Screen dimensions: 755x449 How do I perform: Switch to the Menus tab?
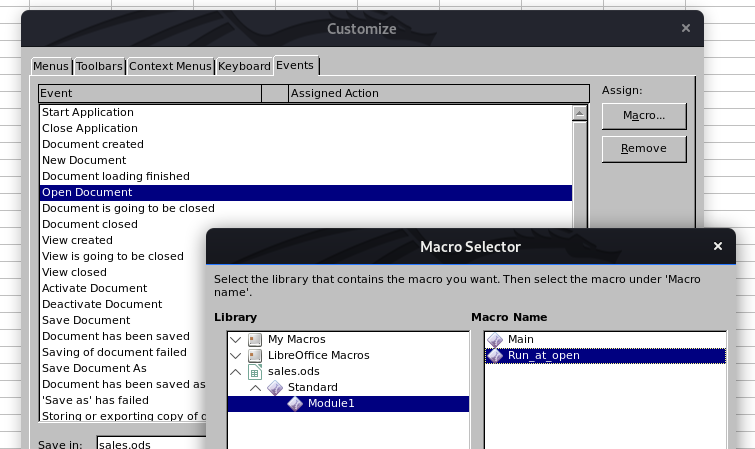51,67
